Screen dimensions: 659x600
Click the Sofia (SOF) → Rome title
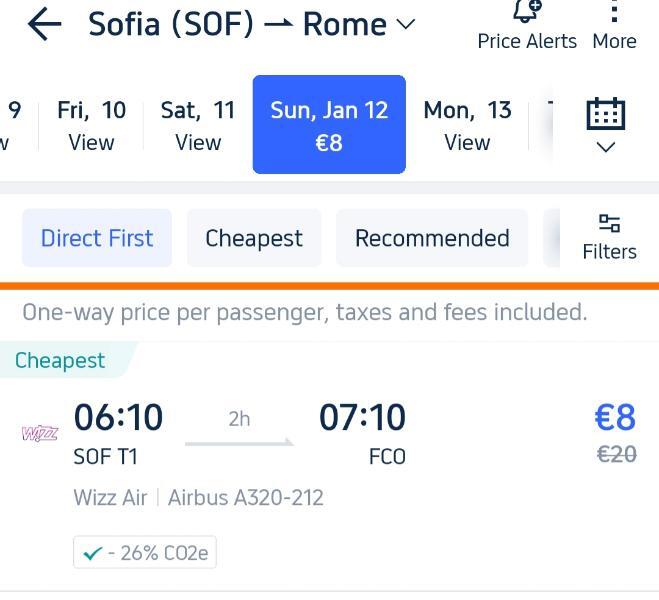pos(237,24)
